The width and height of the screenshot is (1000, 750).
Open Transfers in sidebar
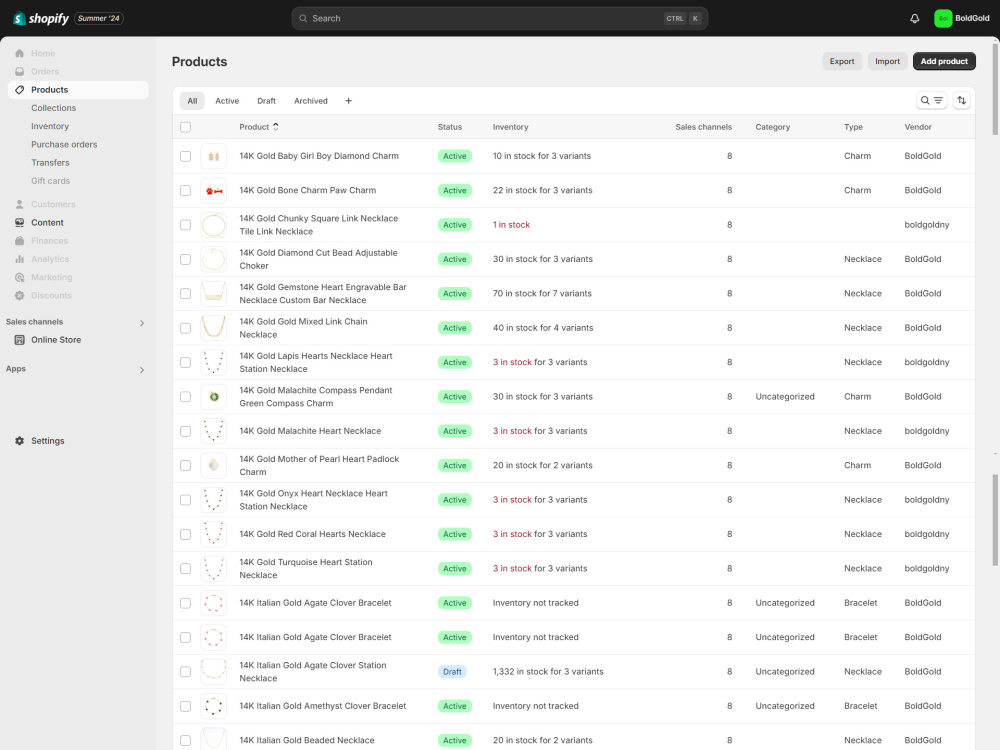pyautogui.click(x=50, y=163)
